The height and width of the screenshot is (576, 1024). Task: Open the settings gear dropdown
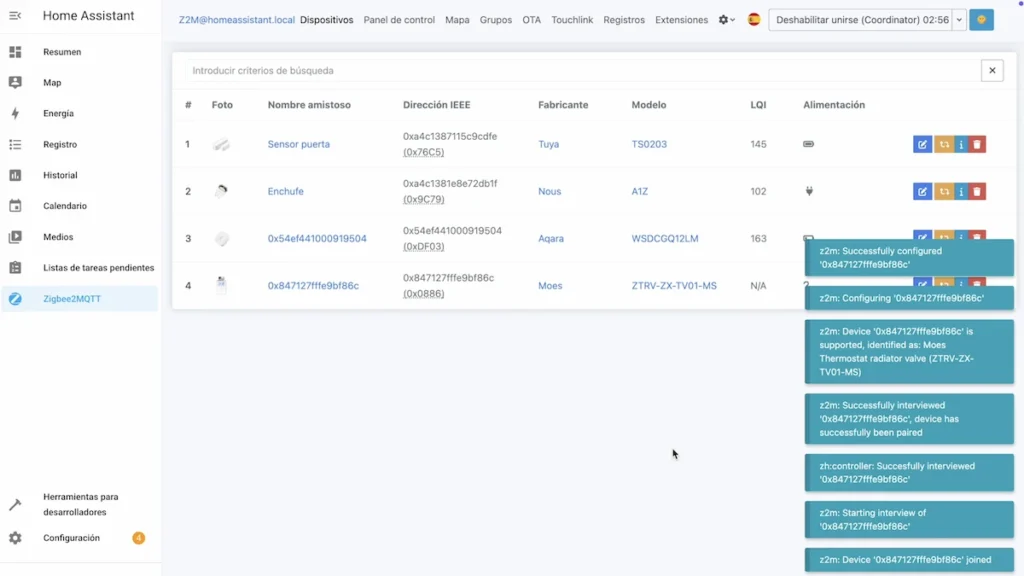tap(726, 20)
